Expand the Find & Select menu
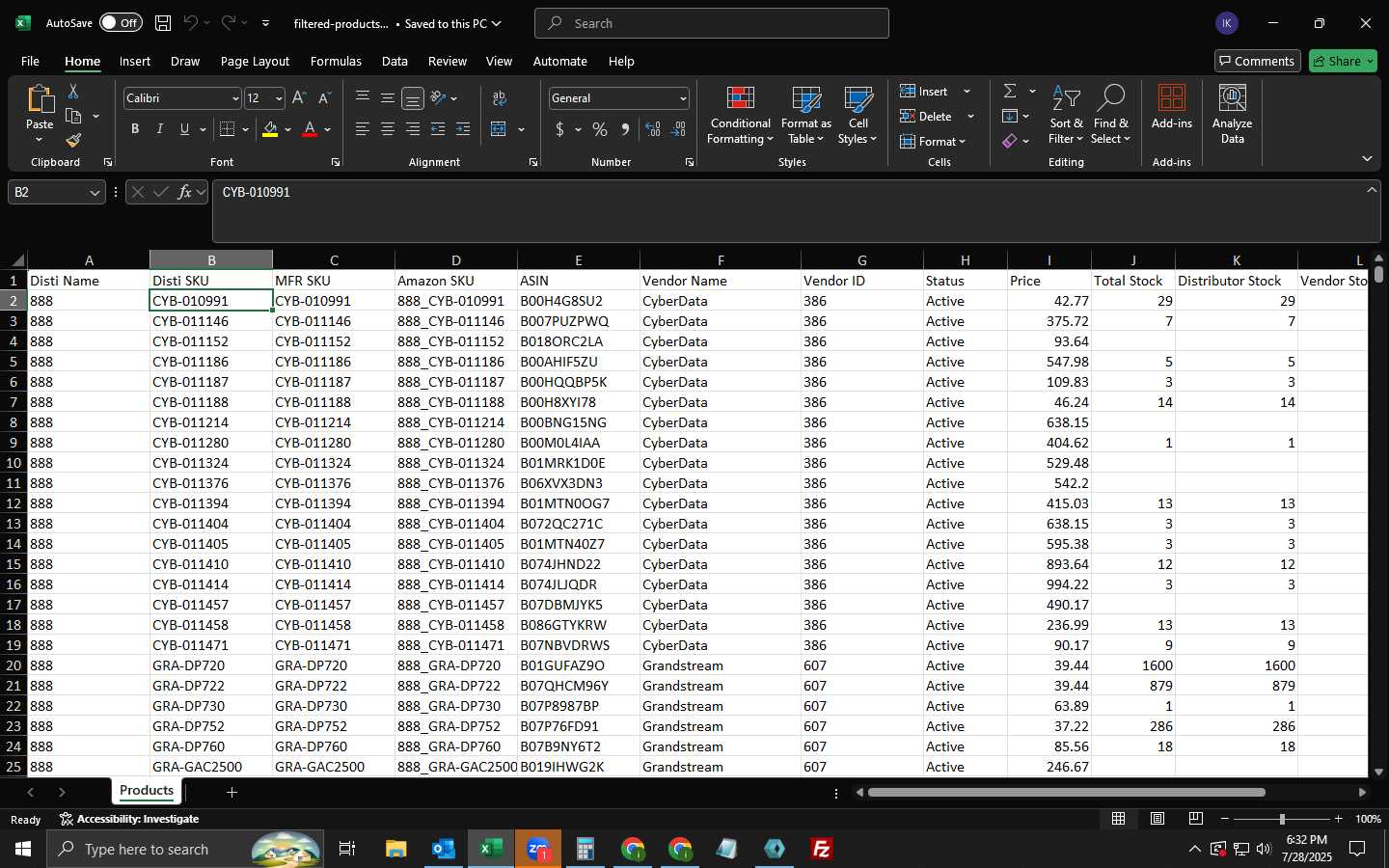Screen dimensions: 1389x868 click(1110, 115)
